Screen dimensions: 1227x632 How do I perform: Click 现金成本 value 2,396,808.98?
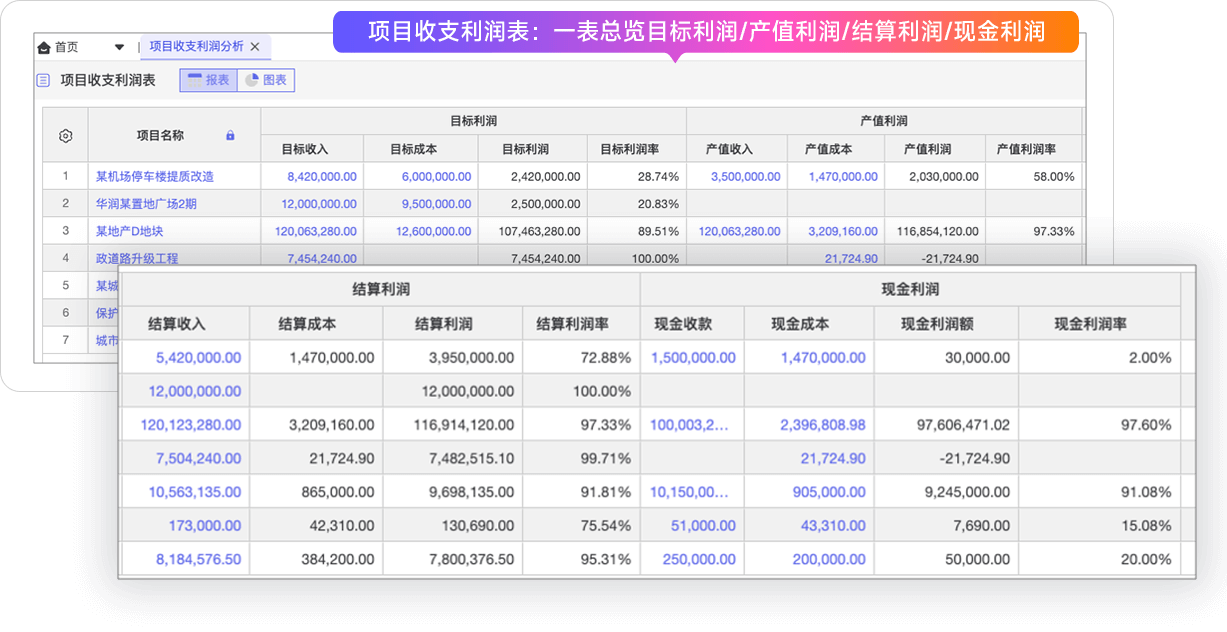point(823,425)
